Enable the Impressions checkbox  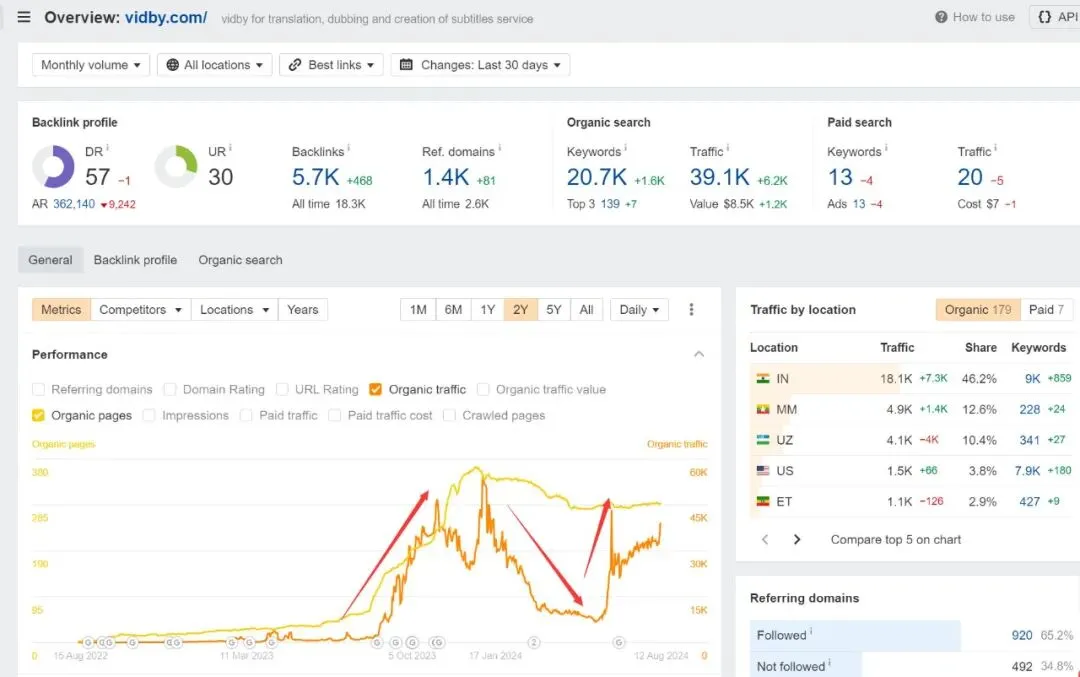point(149,415)
